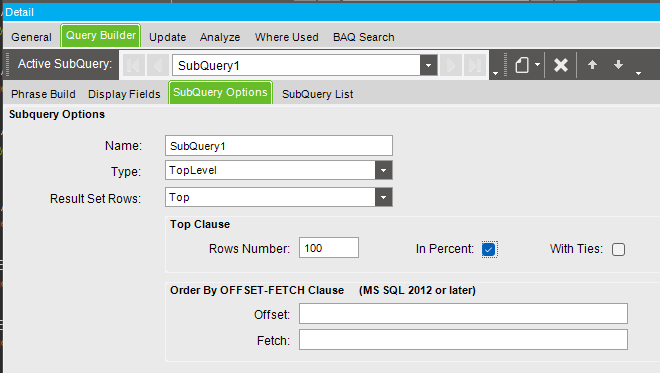Move subquery up with up arrow
The height and width of the screenshot is (373, 660).
point(592,65)
